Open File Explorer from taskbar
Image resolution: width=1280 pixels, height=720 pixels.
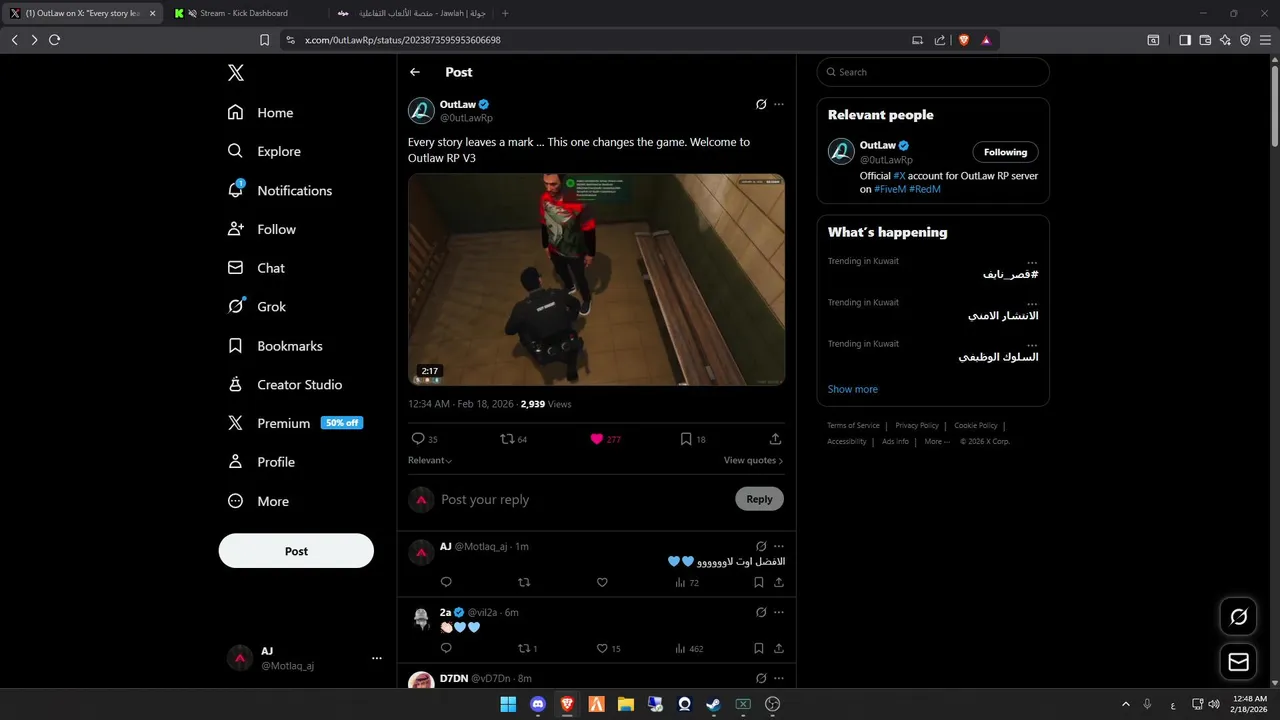pos(626,704)
